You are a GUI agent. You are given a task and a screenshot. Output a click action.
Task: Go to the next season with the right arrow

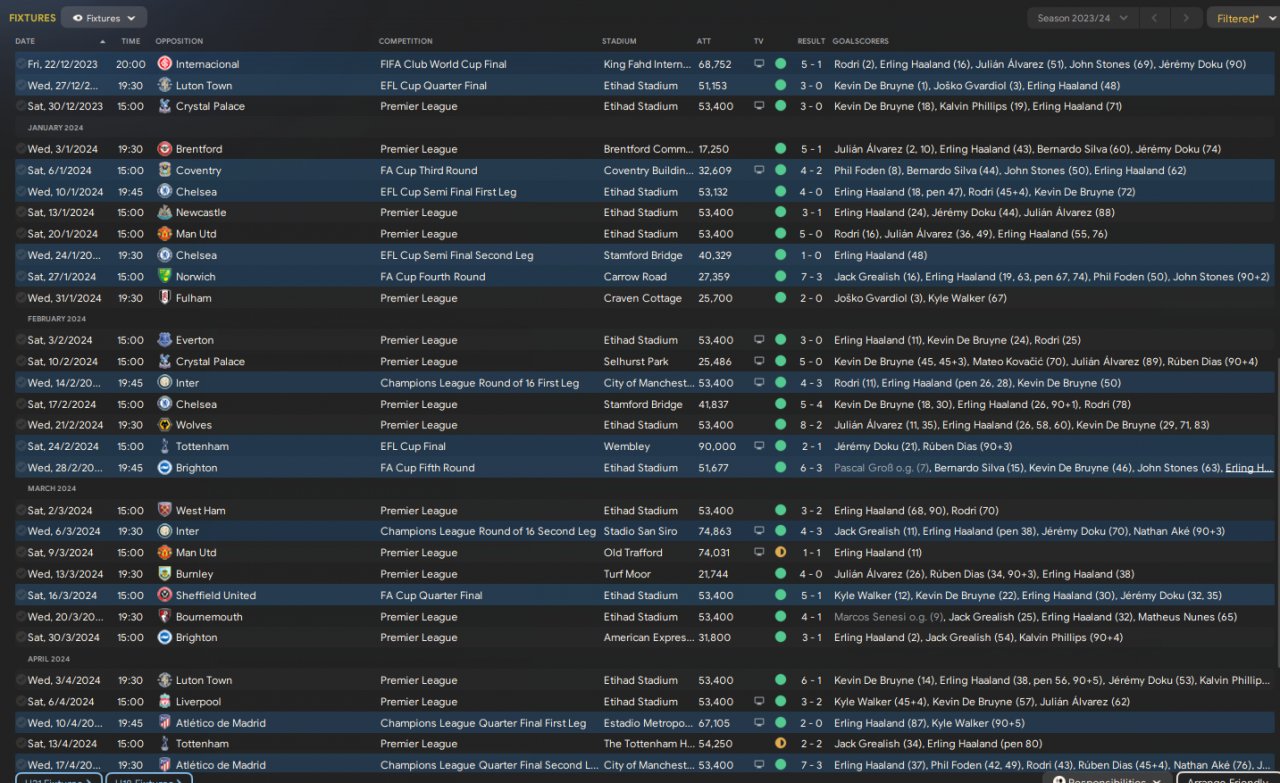coord(1187,18)
